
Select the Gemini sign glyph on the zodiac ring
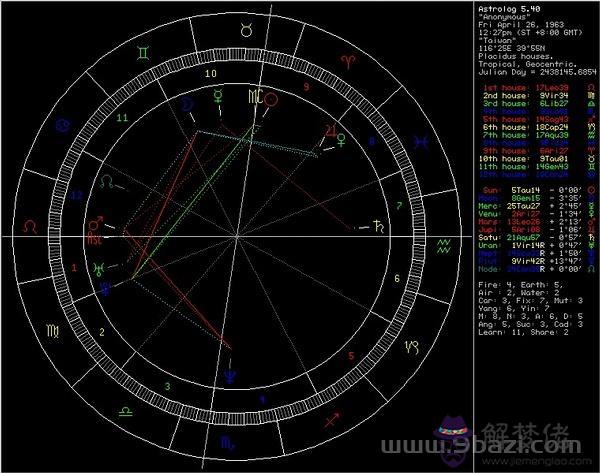146,49
